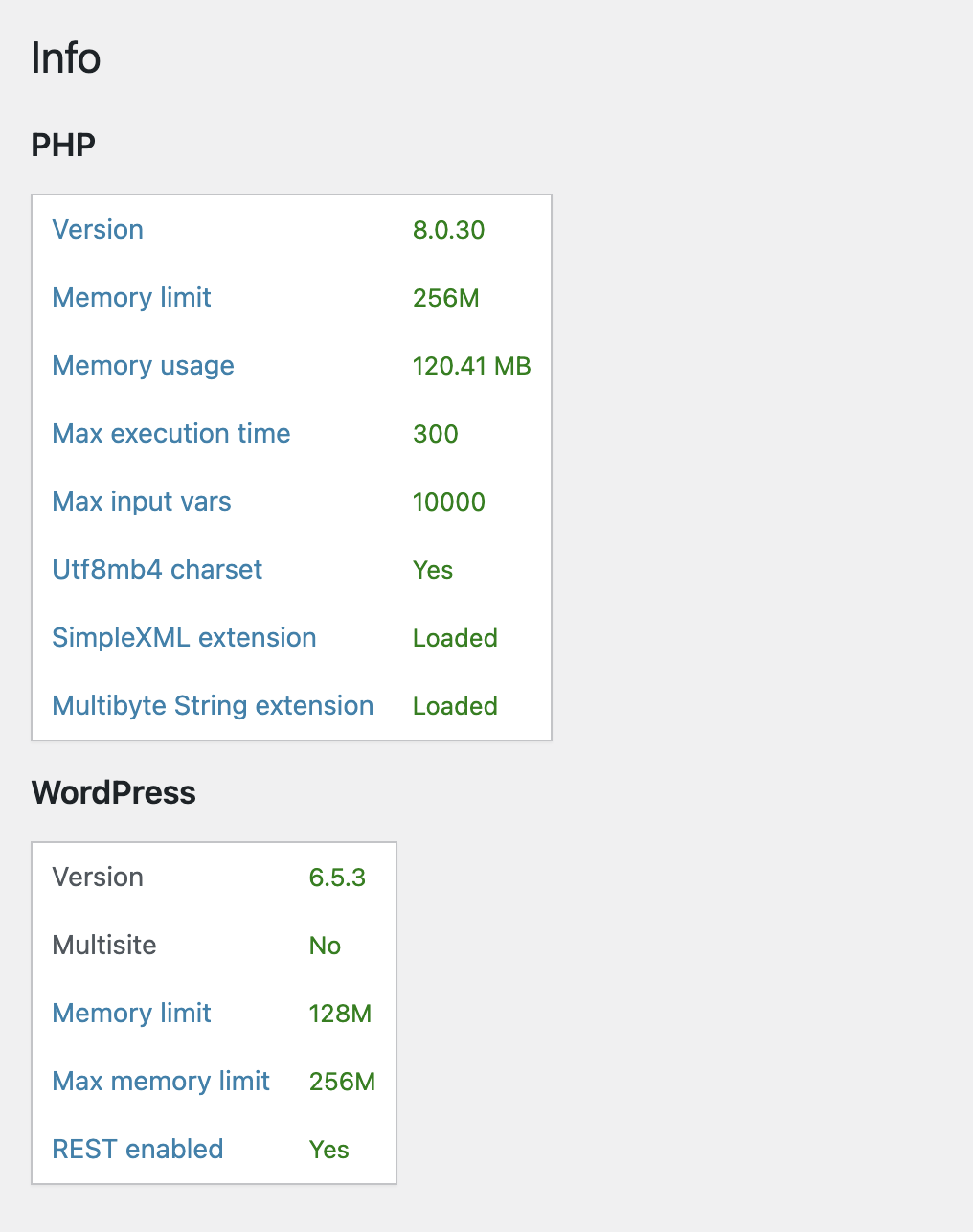Click the Max input vars link
The image size is (973, 1232).
142,502
